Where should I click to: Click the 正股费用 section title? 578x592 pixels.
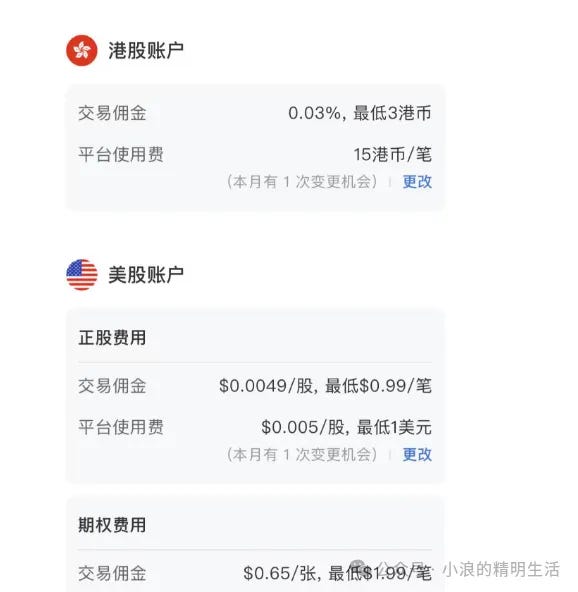(112, 338)
